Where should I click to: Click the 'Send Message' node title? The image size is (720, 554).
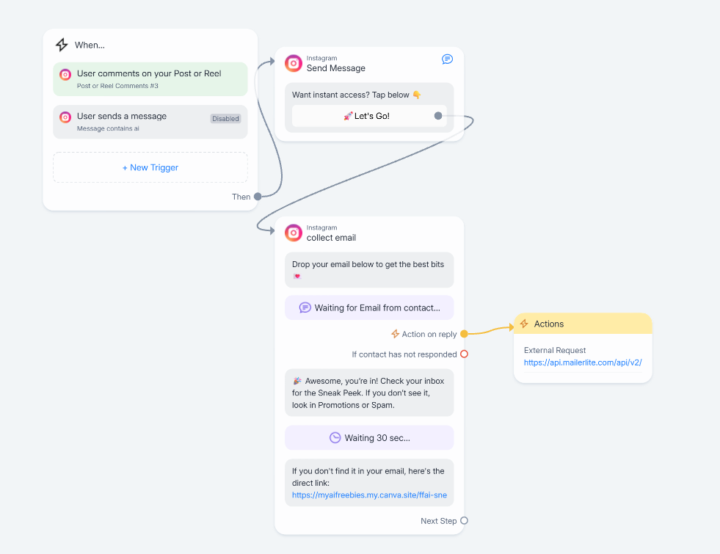coord(336,68)
